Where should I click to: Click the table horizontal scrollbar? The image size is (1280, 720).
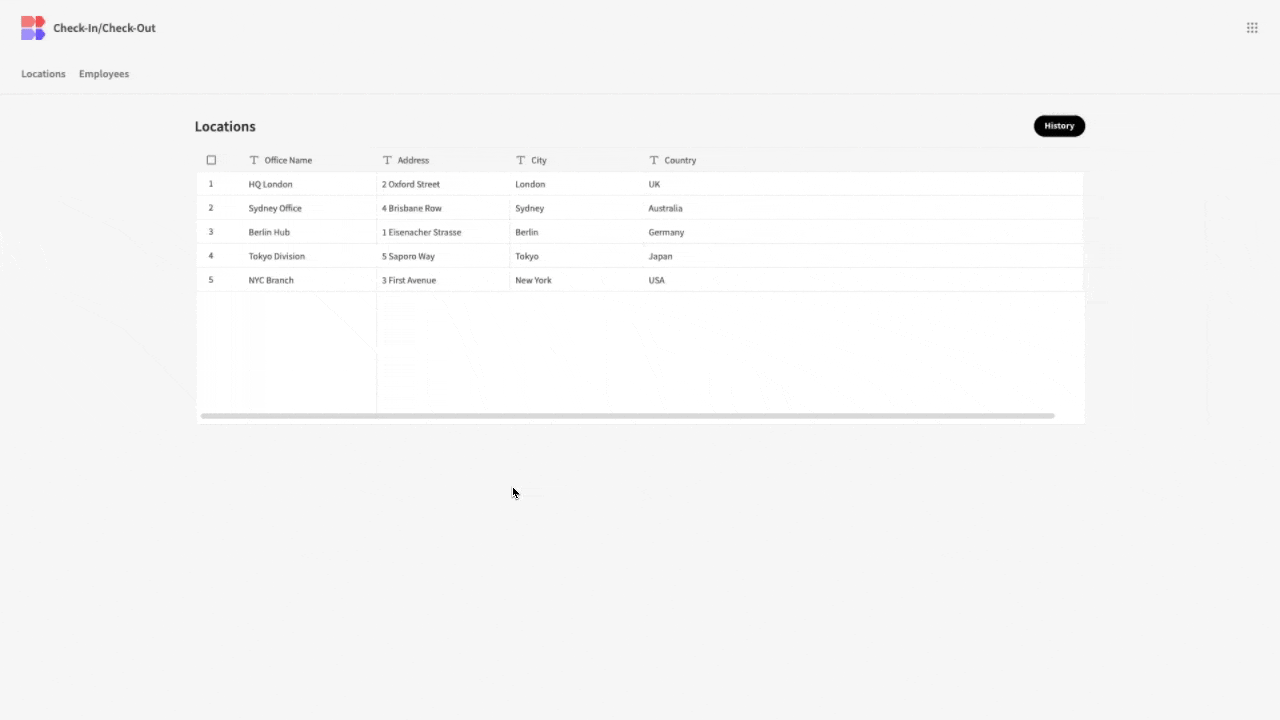(x=627, y=415)
